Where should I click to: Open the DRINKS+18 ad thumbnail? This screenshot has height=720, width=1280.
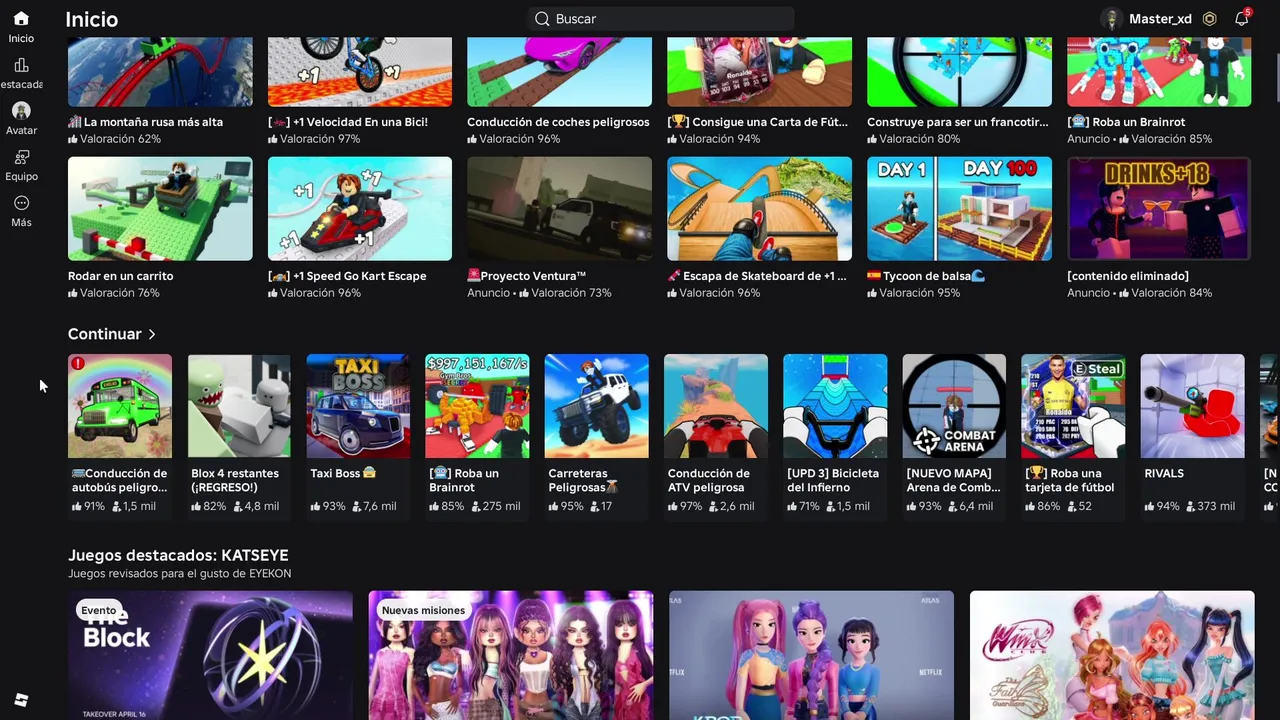point(1159,208)
